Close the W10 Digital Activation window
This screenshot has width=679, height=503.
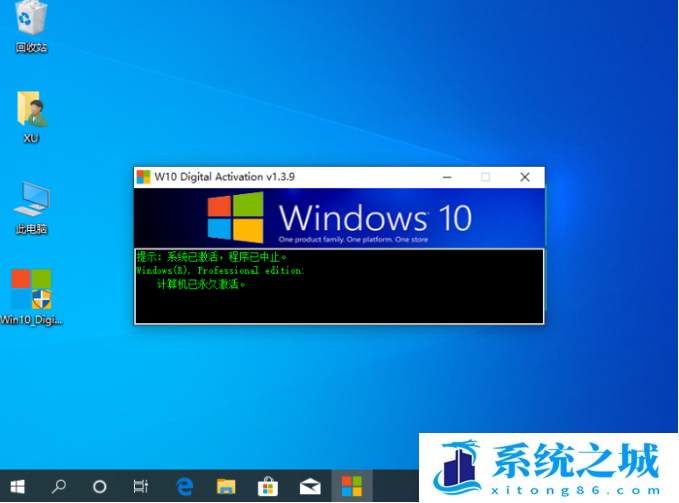(525, 177)
